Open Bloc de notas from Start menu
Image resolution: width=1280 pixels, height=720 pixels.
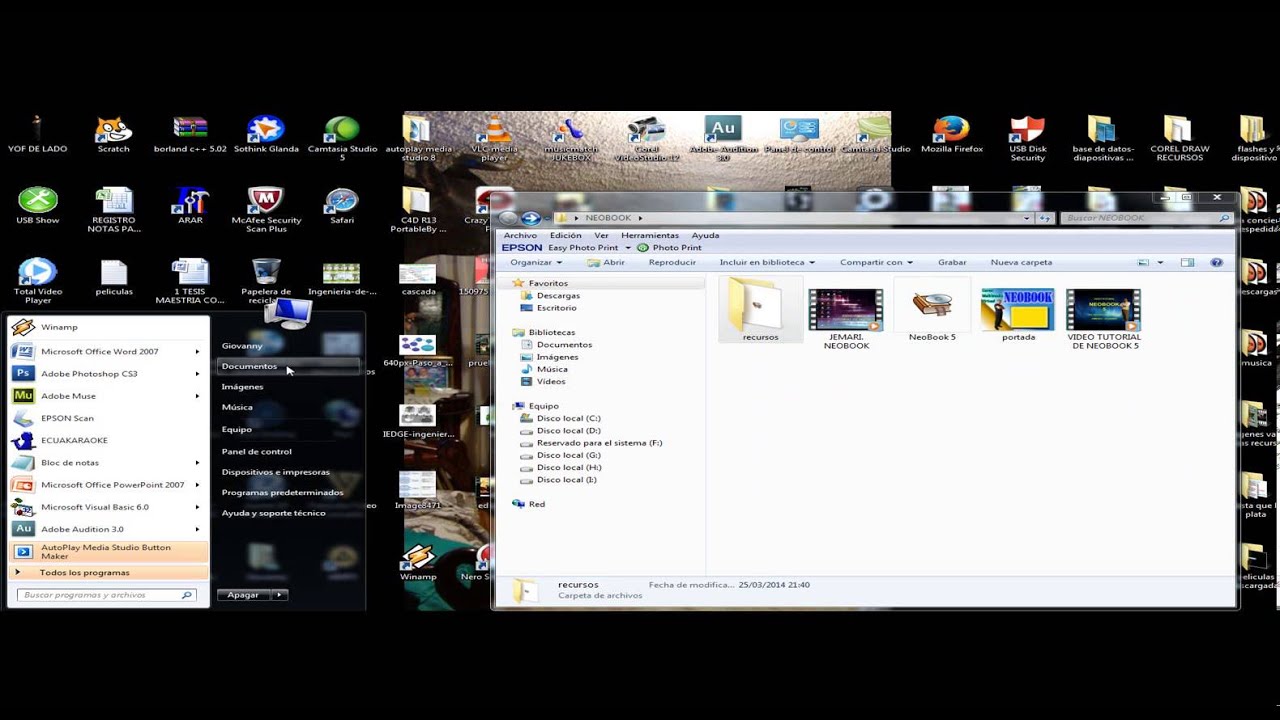(x=108, y=463)
